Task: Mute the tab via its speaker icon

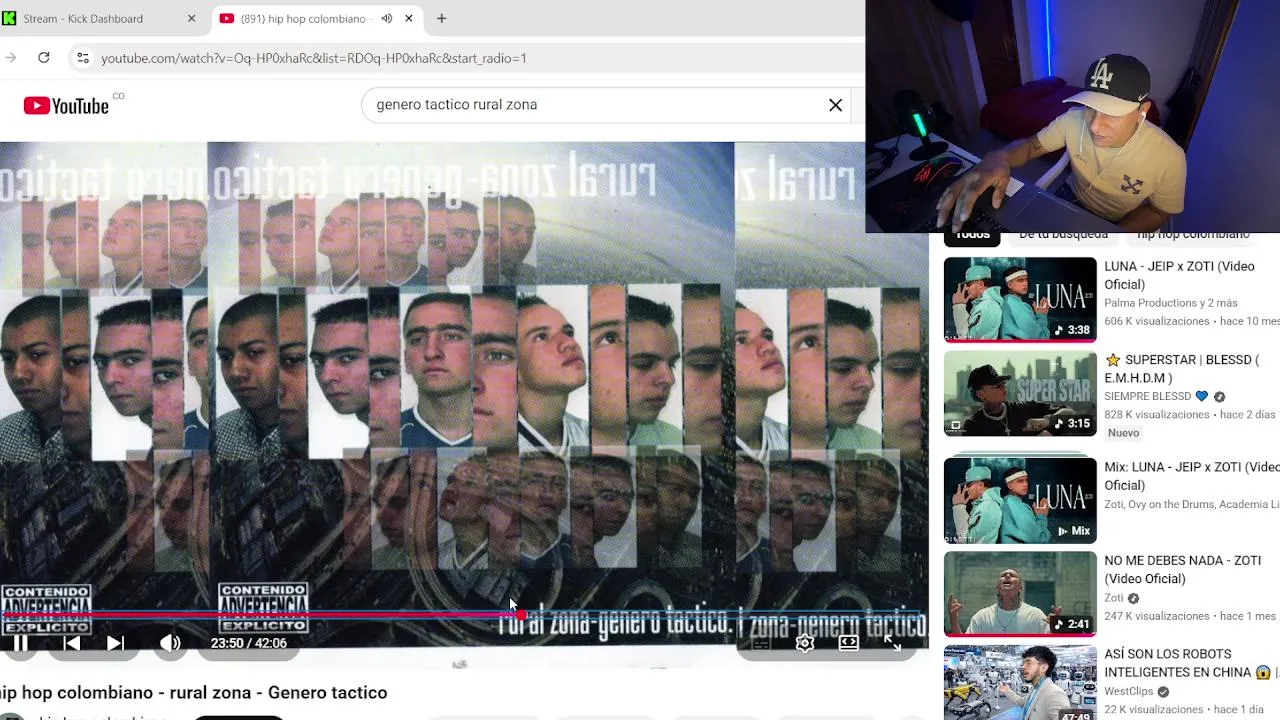Action: pos(387,18)
